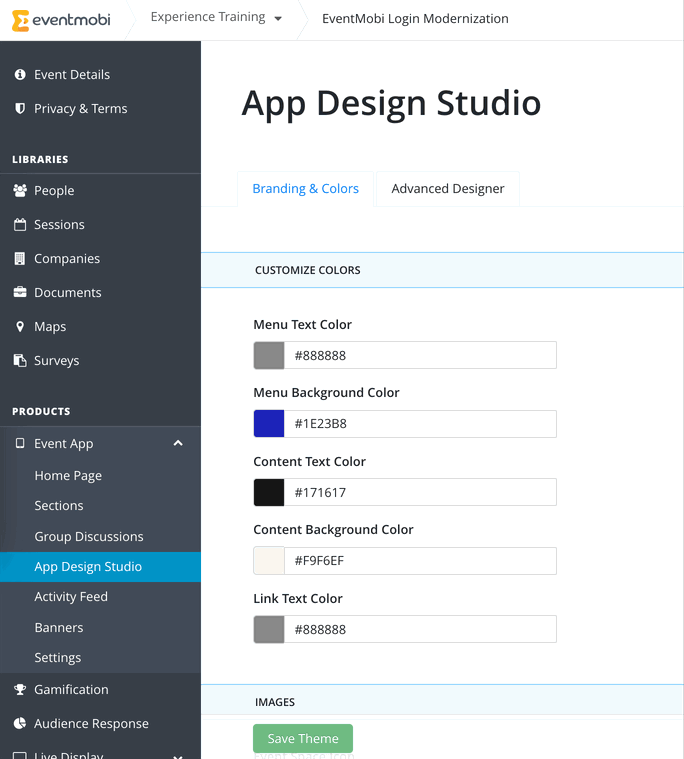
Task: Click the Maps pin icon
Action: (20, 327)
